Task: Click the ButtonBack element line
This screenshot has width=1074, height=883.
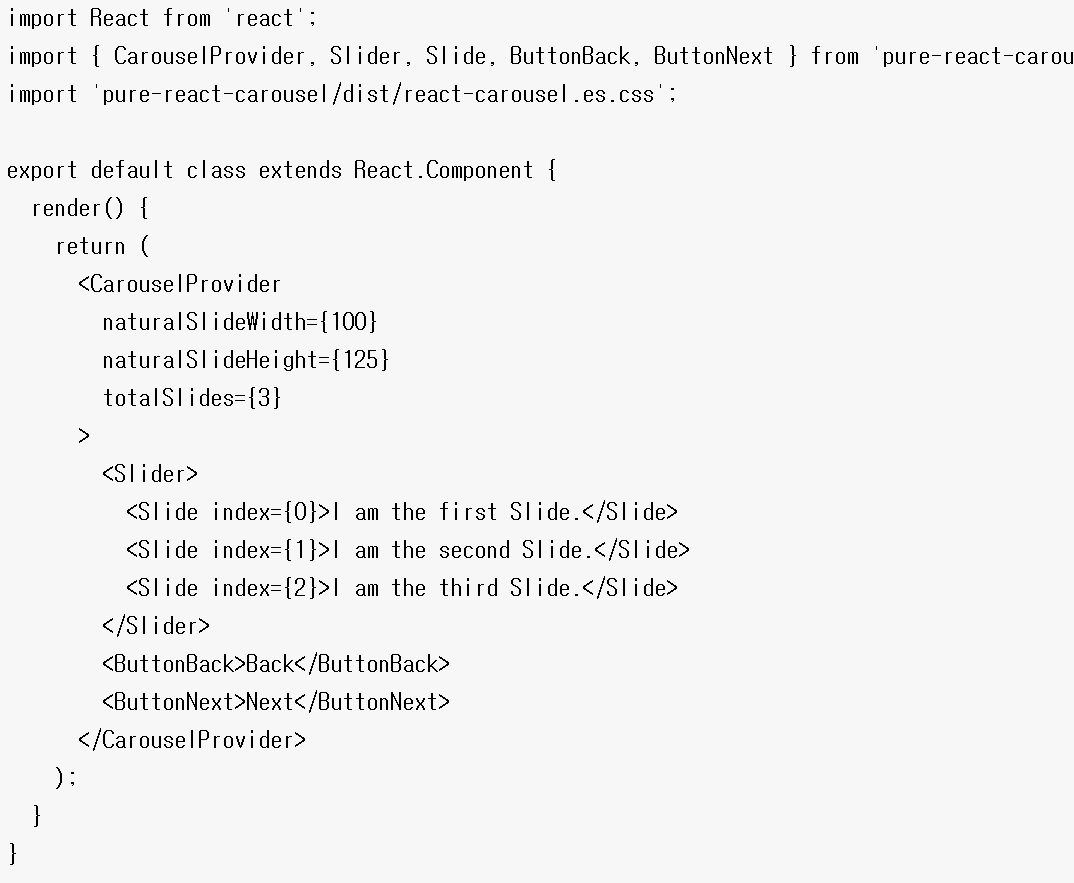Action: pyautogui.click(x=276, y=665)
